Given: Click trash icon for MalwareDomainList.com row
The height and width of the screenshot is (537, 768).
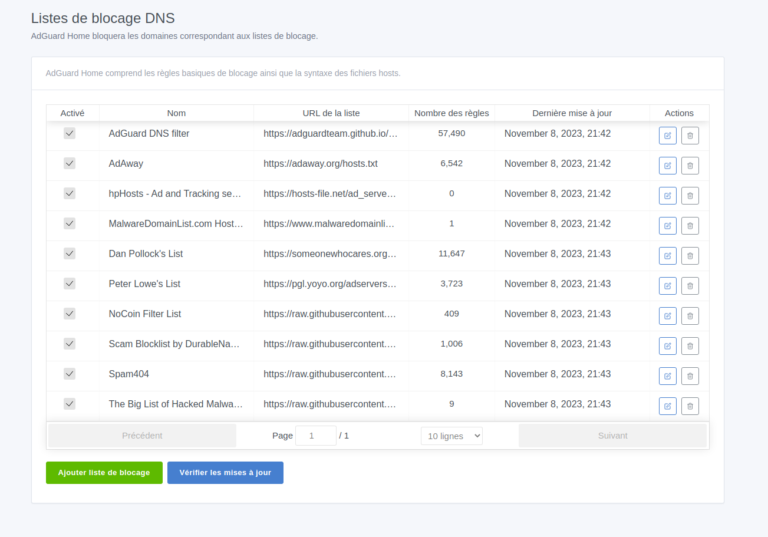Looking at the screenshot, I should click(690, 226).
